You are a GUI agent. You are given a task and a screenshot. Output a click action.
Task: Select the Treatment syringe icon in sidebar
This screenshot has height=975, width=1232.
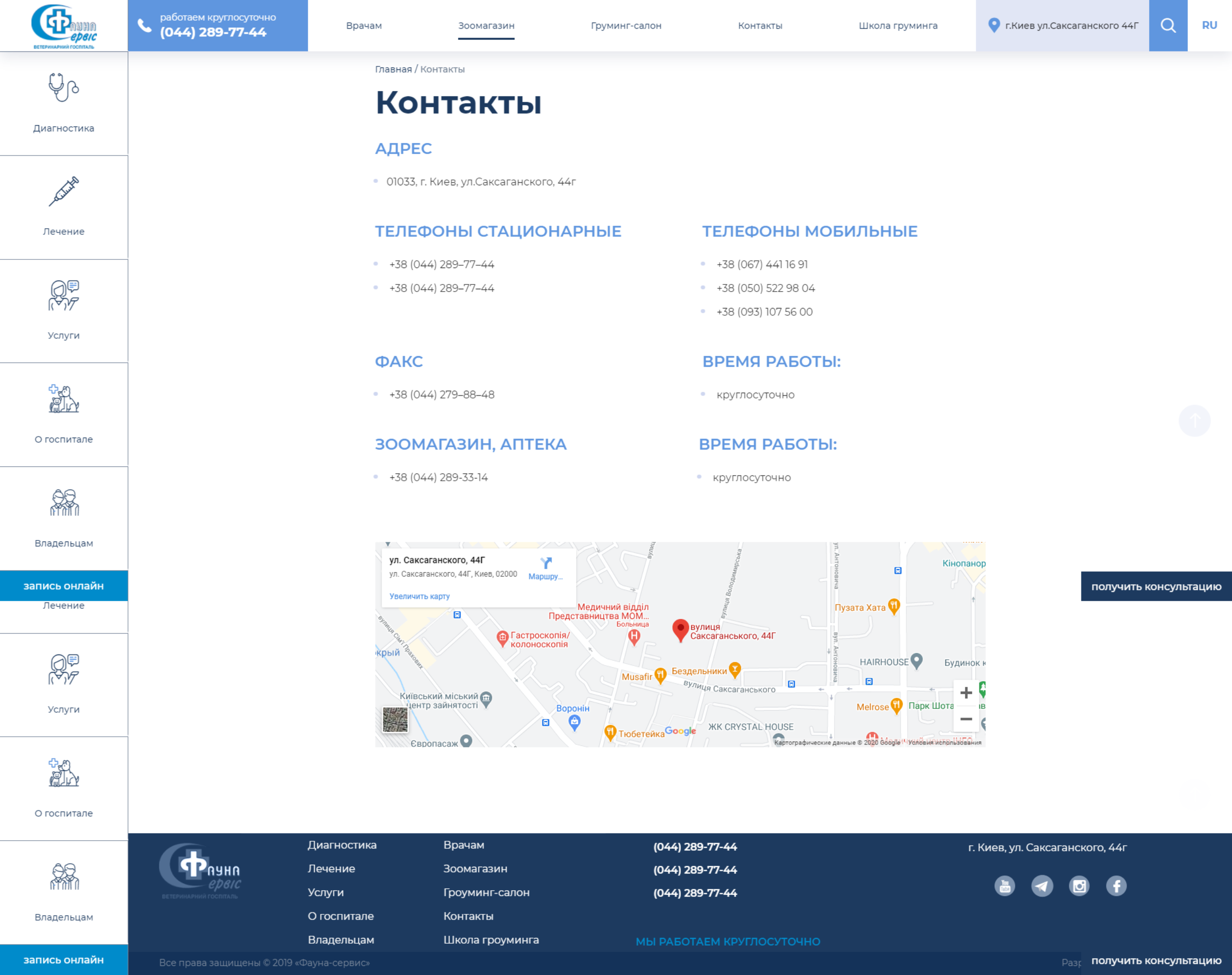coord(64,191)
